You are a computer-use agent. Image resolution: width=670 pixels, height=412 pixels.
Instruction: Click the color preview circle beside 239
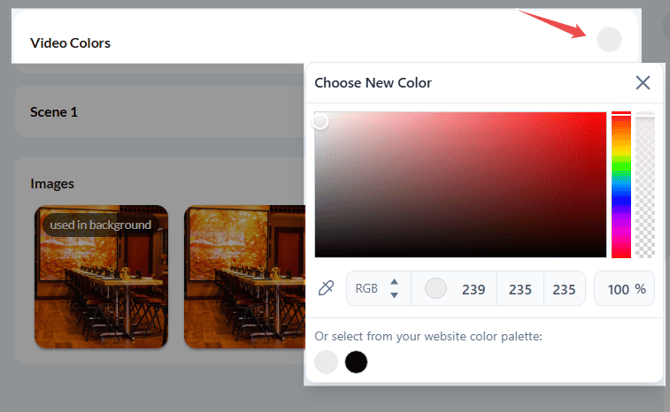coord(435,288)
